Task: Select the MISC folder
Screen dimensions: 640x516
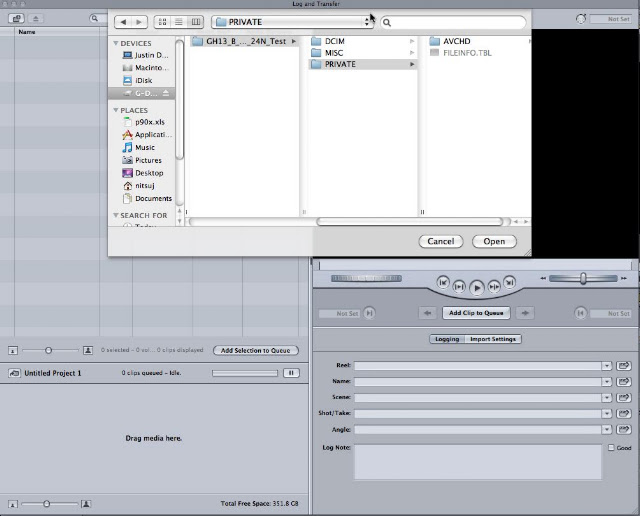Action: point(362,53)
